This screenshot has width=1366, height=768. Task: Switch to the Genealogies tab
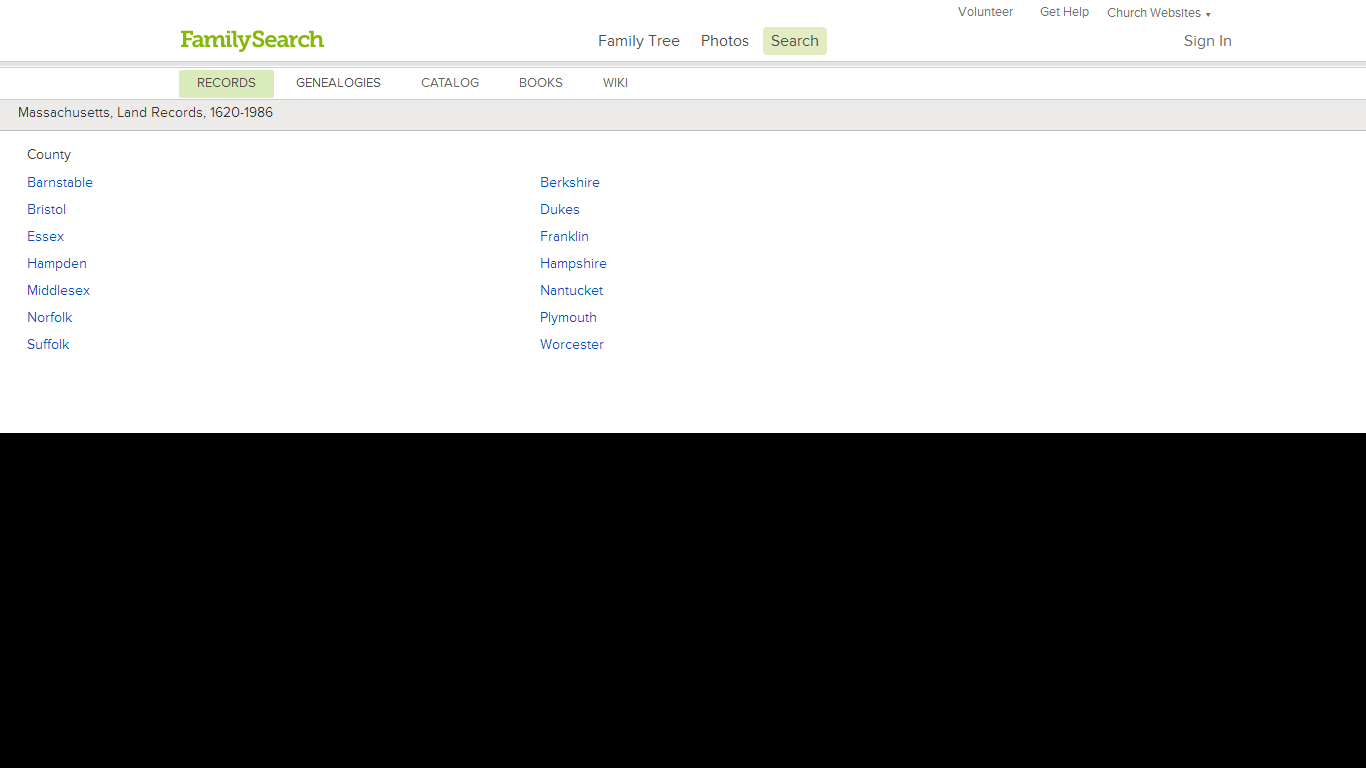[x=338, y=83]
